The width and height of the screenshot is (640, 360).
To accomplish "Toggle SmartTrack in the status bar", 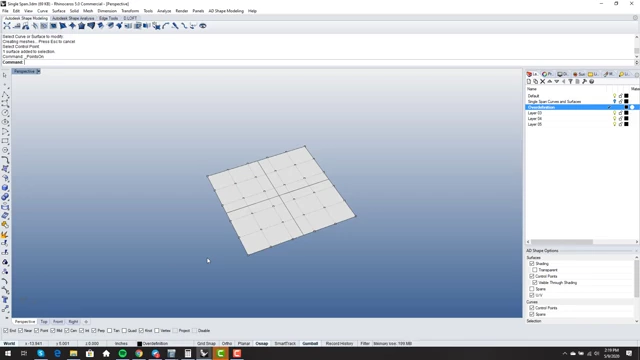I will tap(285, 344).
